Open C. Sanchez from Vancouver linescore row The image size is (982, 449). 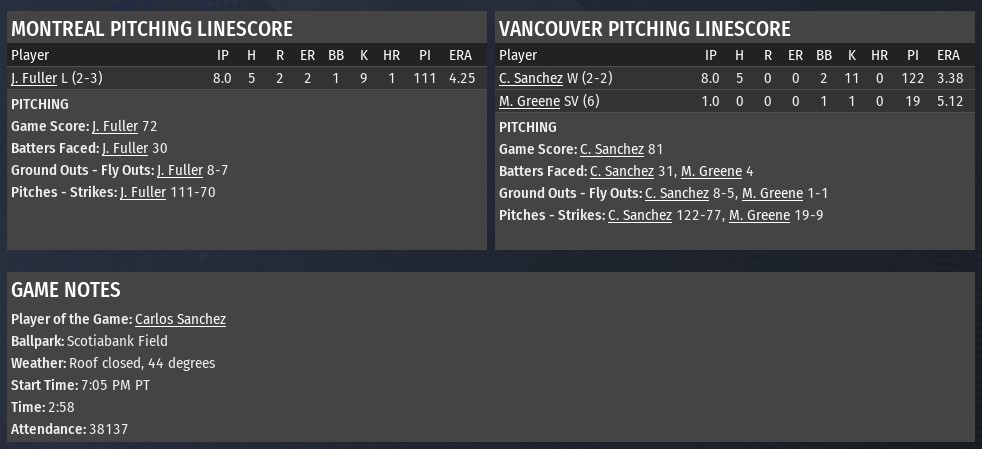[x=531, y=78]
